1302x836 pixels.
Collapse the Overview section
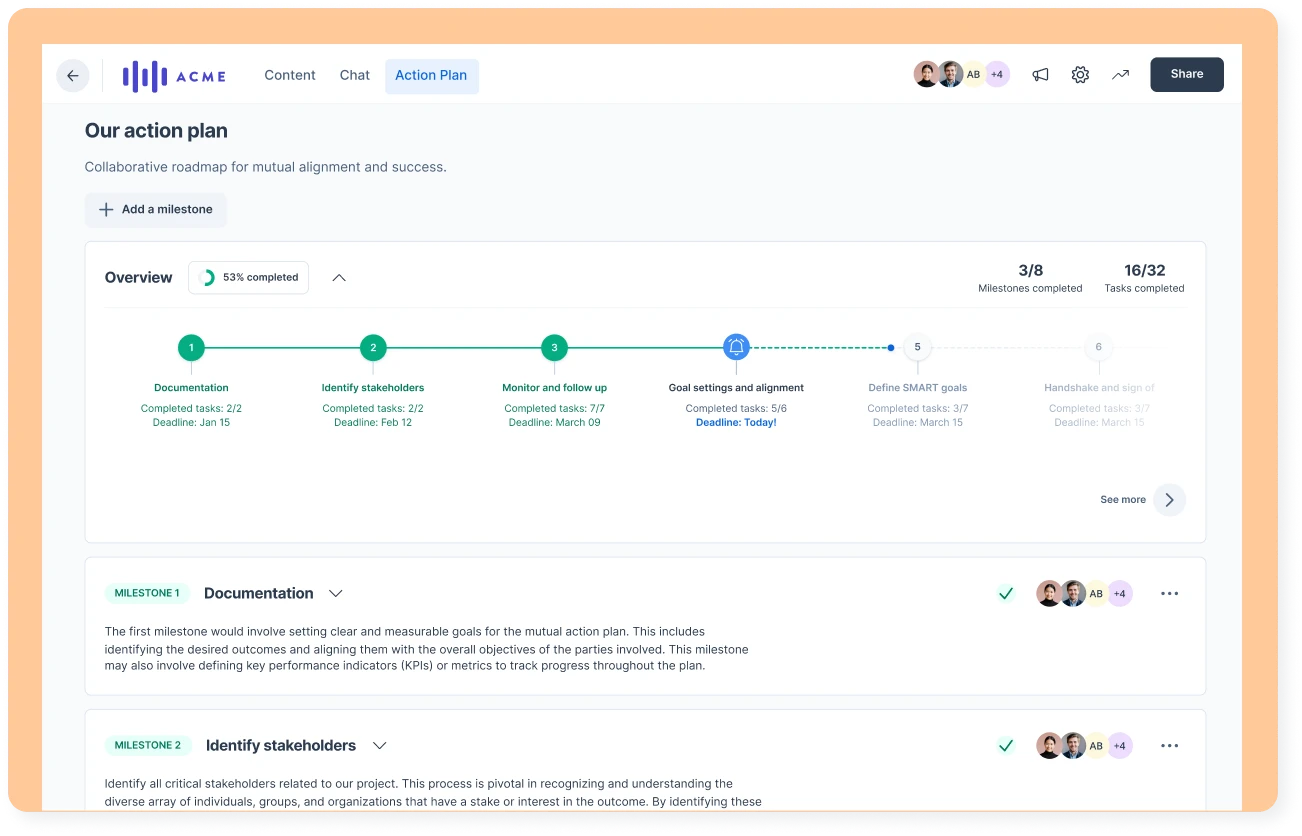point(338,277)
